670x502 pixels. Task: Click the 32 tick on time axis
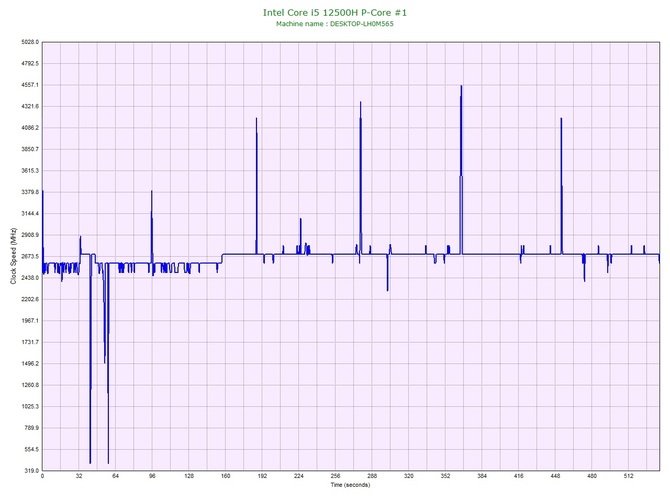(x=79, y=476)
